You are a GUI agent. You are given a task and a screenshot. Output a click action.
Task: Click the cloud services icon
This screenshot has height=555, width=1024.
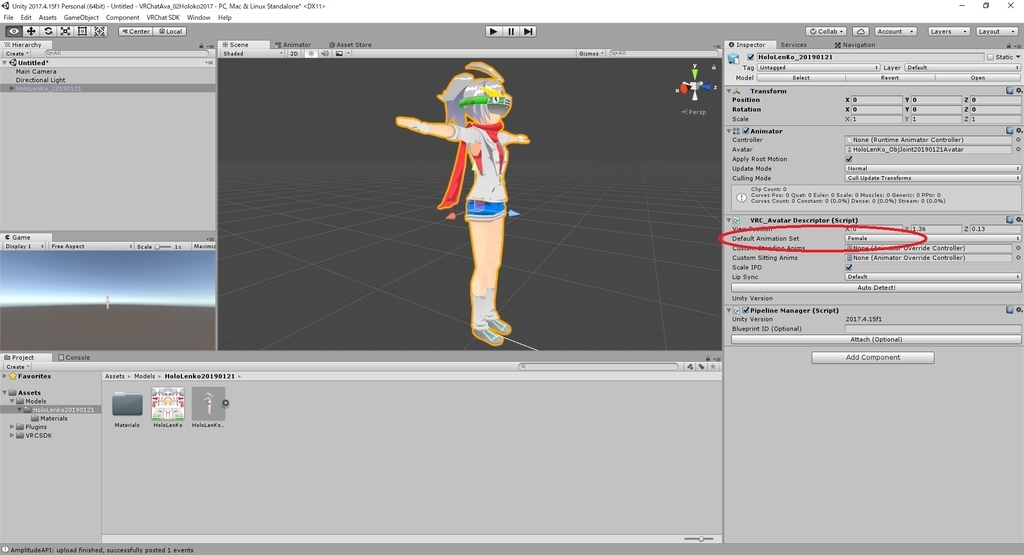click(861, 31)
